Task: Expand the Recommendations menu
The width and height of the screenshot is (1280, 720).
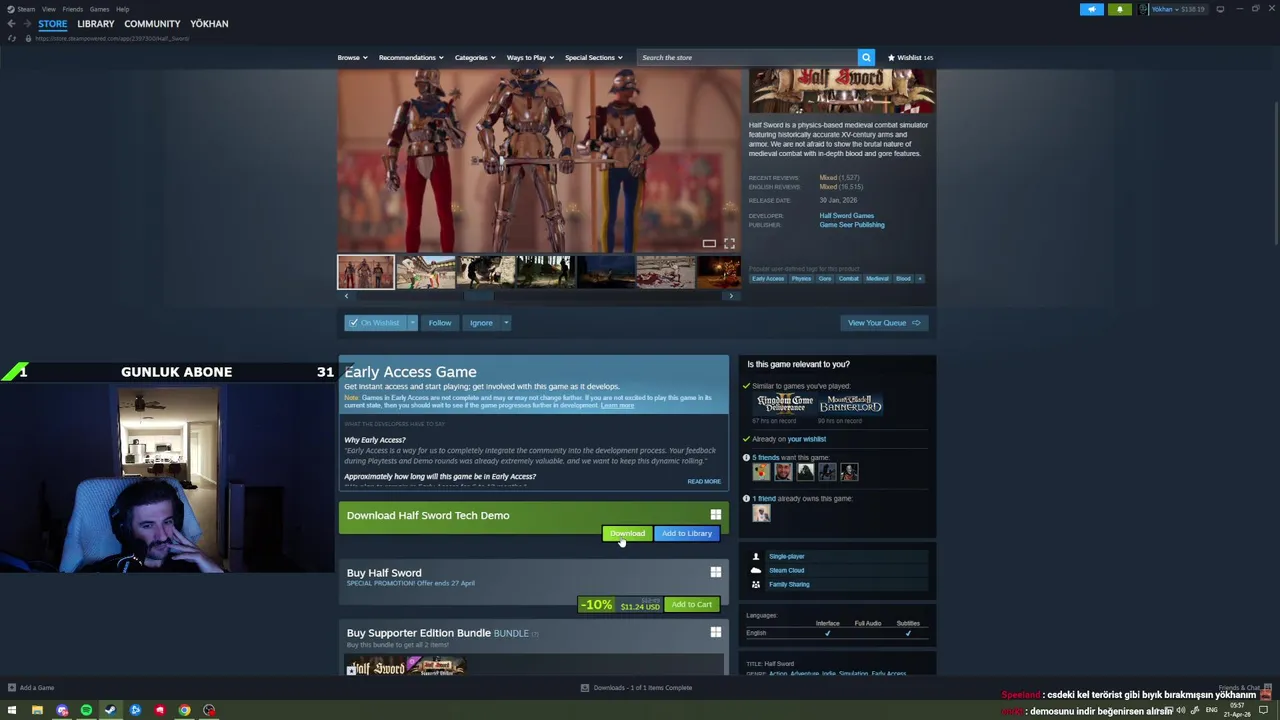Action: tap(410, 57)
